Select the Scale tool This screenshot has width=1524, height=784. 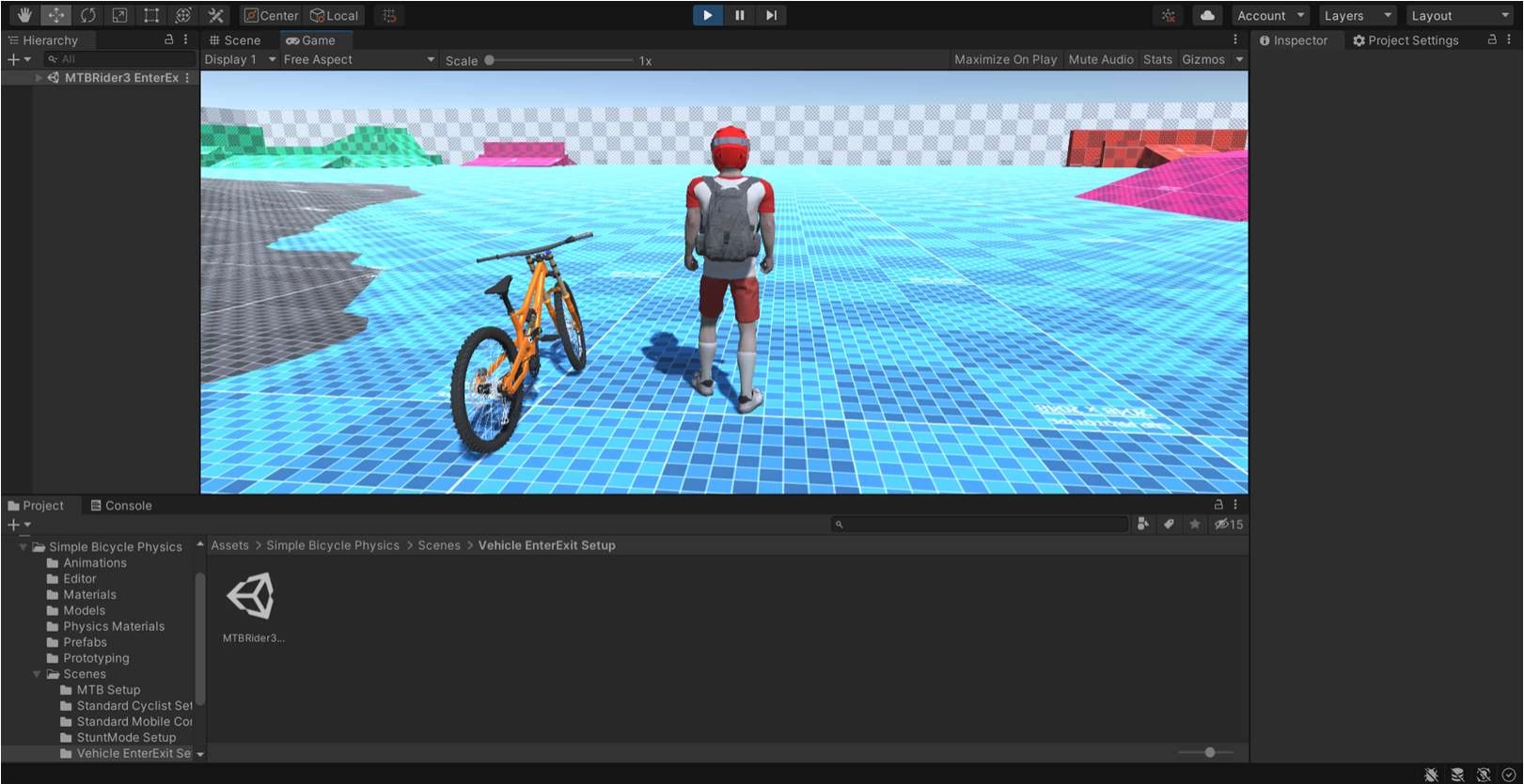pos(119,15)
